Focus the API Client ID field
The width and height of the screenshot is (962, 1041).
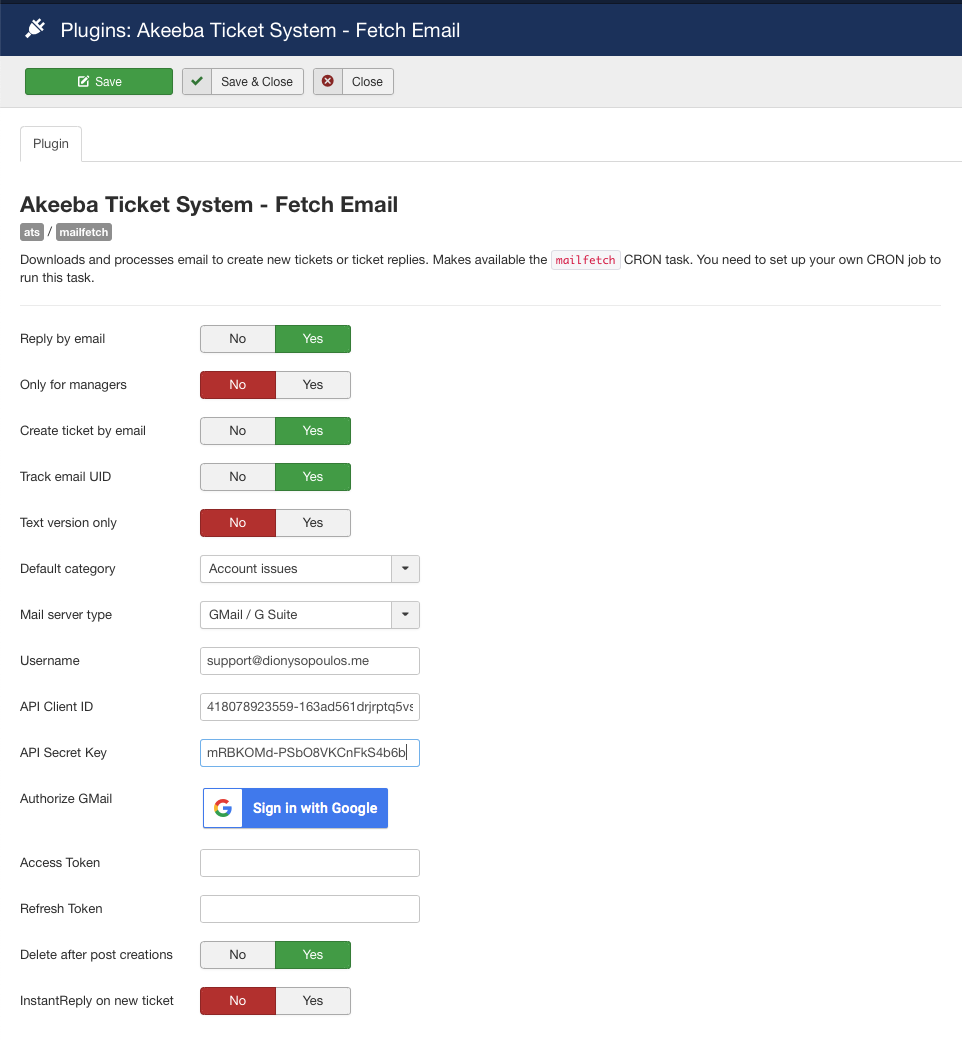pos(309,707)
